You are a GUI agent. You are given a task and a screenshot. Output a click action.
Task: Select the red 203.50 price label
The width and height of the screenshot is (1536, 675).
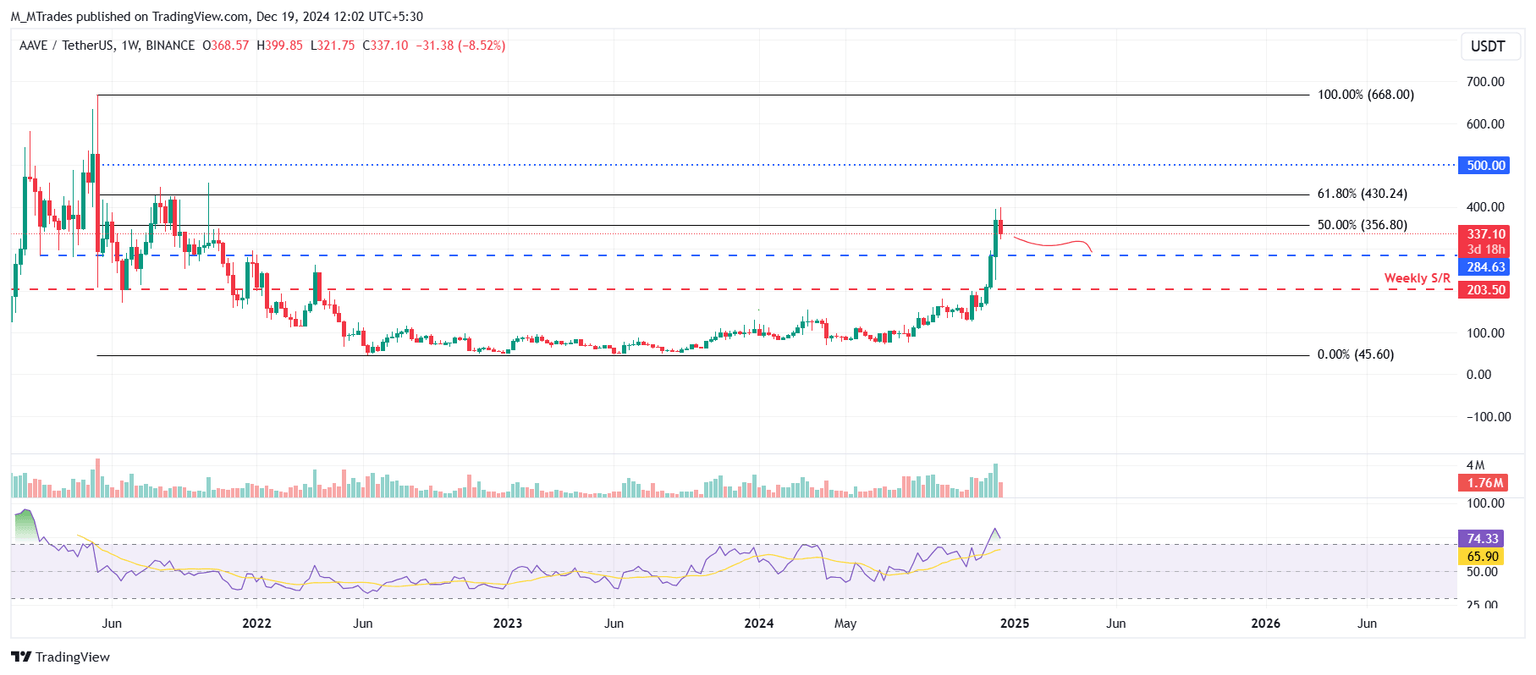point(1484,290)
